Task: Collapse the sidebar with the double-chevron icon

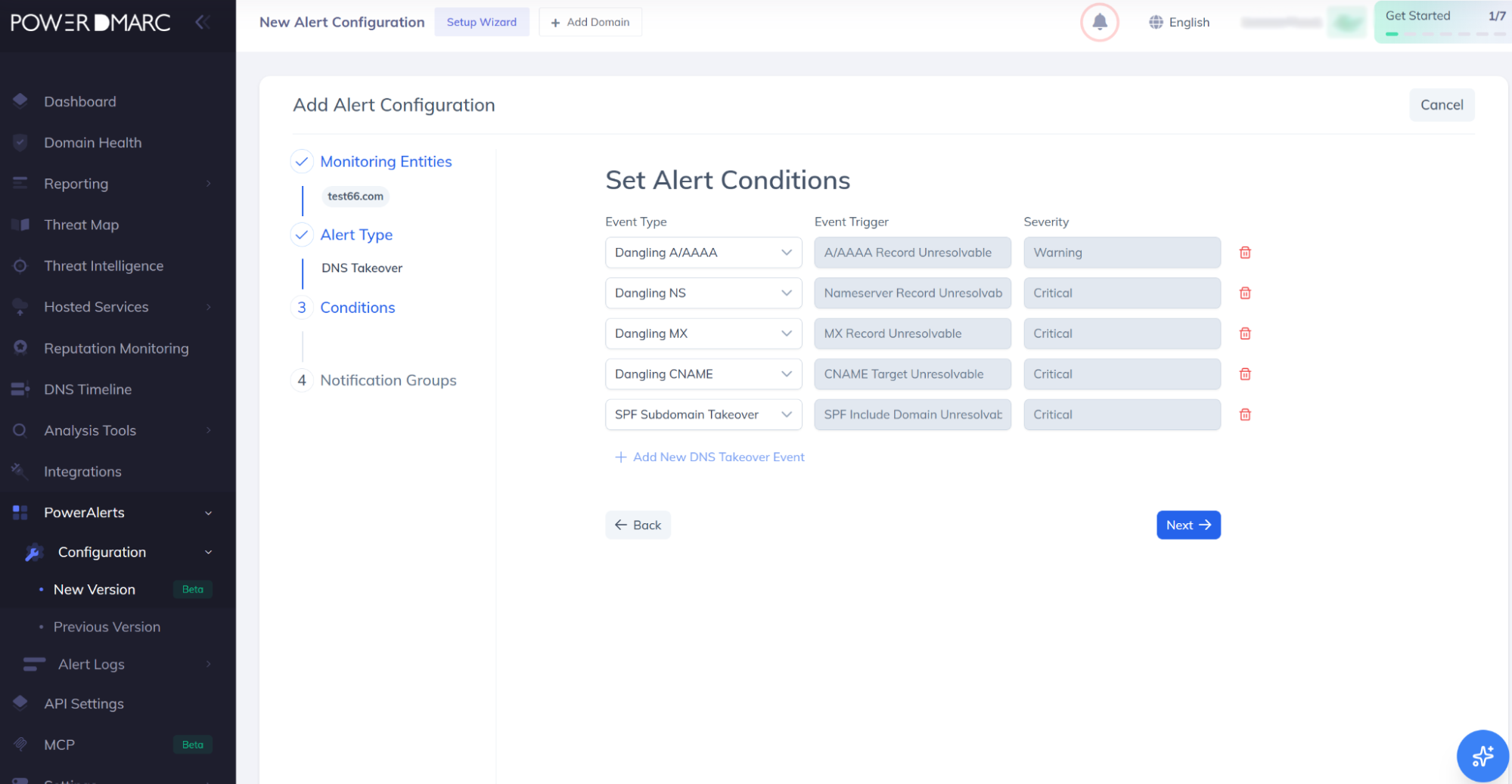Action: tap(202, 22)
